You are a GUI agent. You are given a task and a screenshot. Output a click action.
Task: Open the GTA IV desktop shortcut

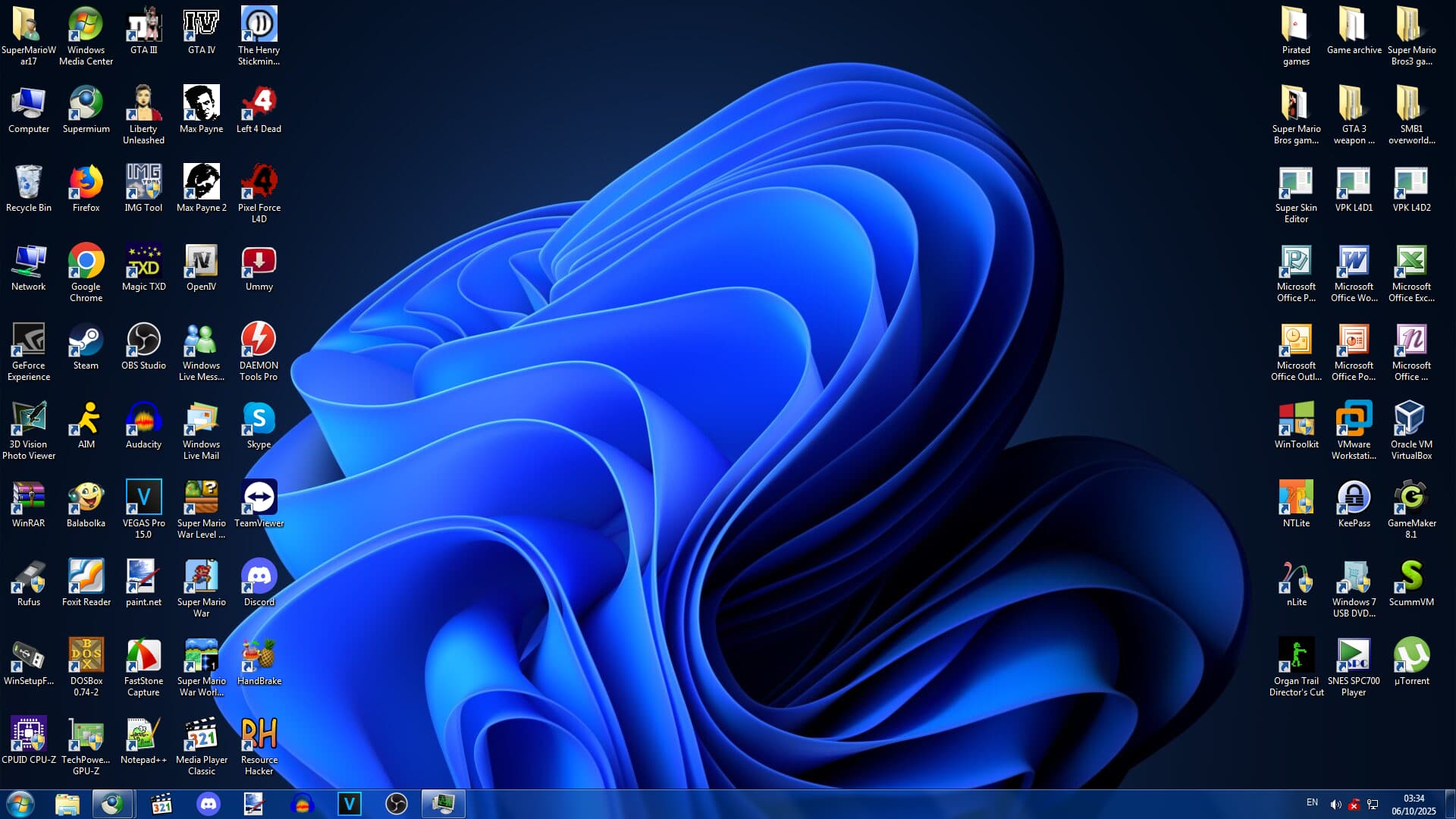tap(201, 32)
